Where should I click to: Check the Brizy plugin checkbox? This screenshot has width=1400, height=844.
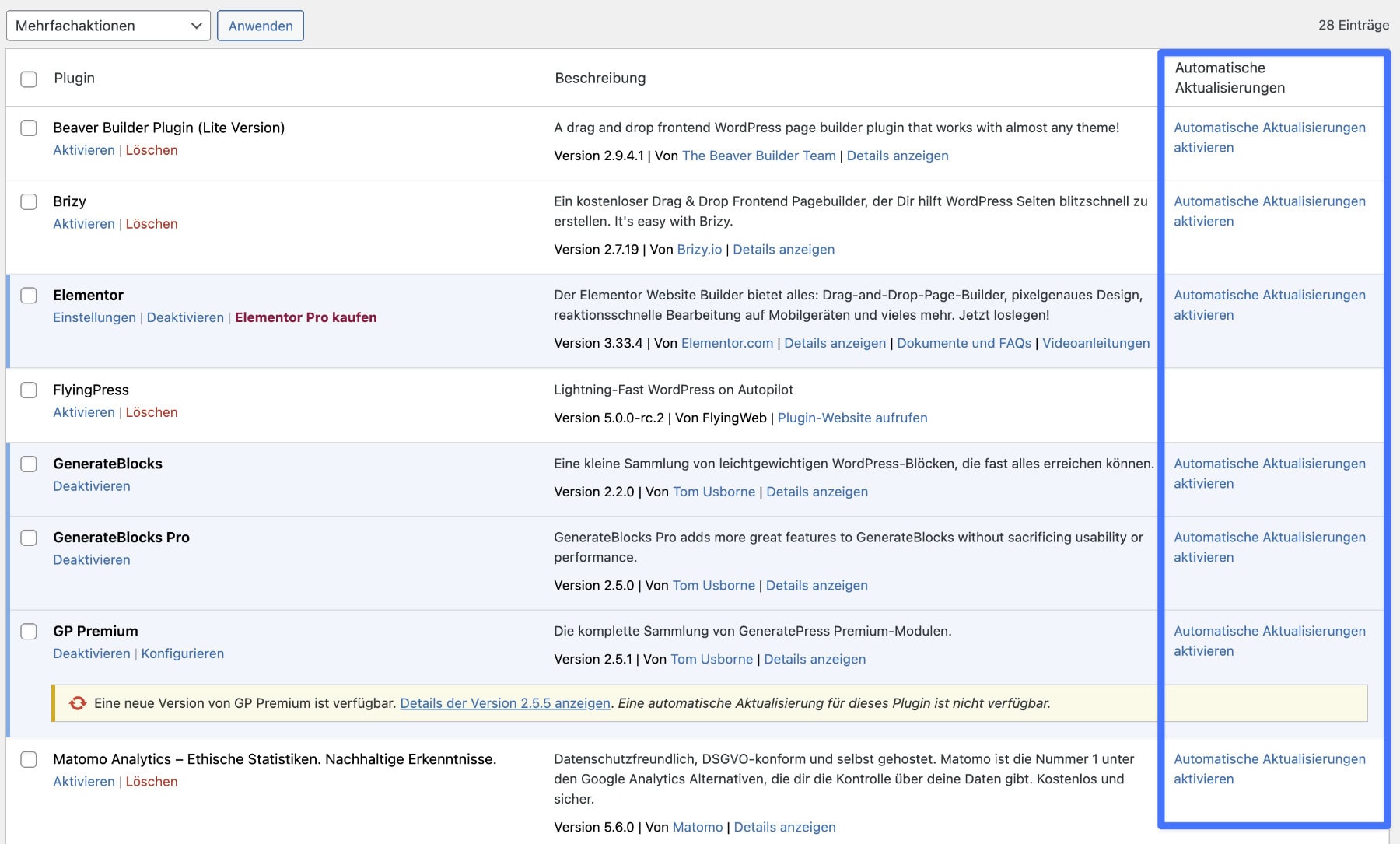point(29,202)
